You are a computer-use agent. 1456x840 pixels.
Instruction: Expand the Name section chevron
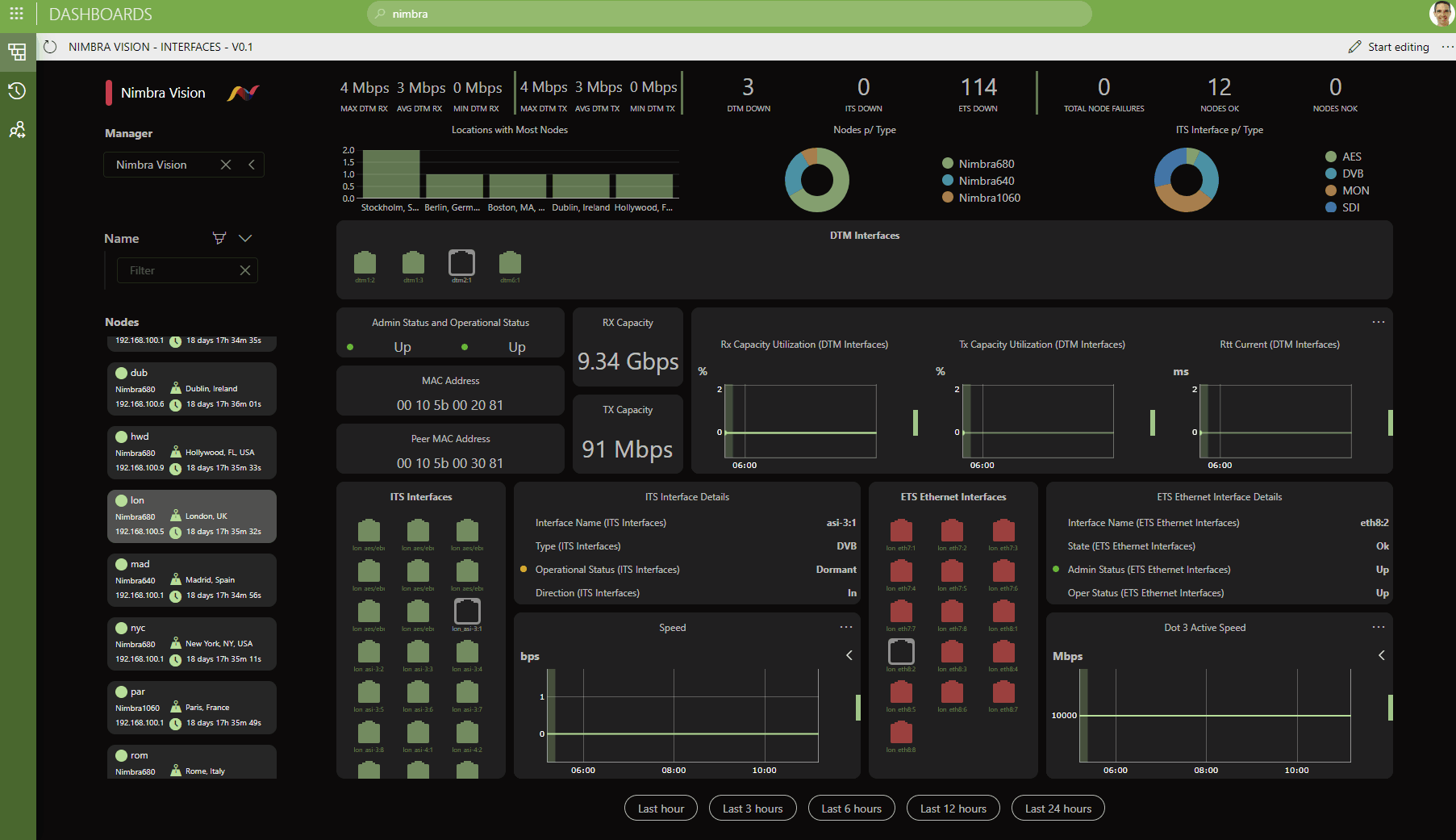[245, 238]
